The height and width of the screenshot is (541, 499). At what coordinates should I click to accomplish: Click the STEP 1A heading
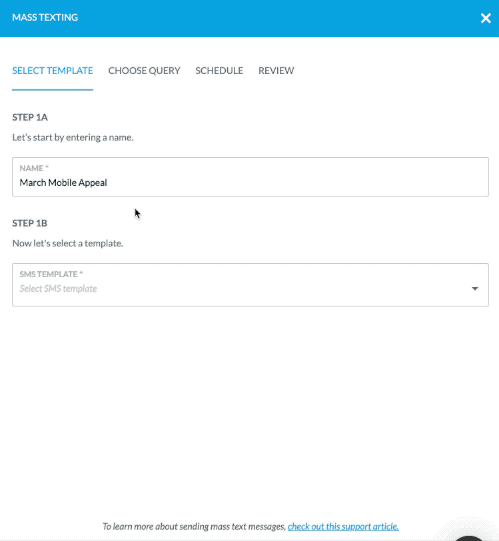[30, 117]
